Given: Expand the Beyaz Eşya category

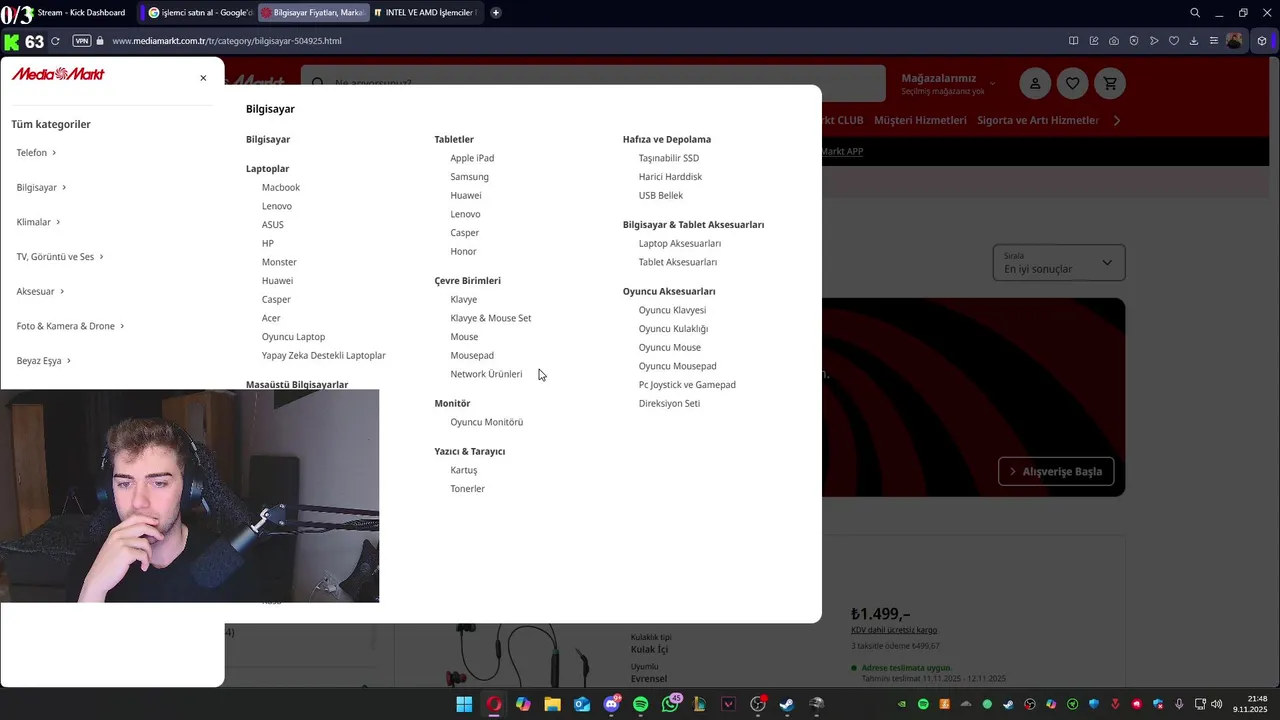Looking at the screenshot, I should click(43, 361).
